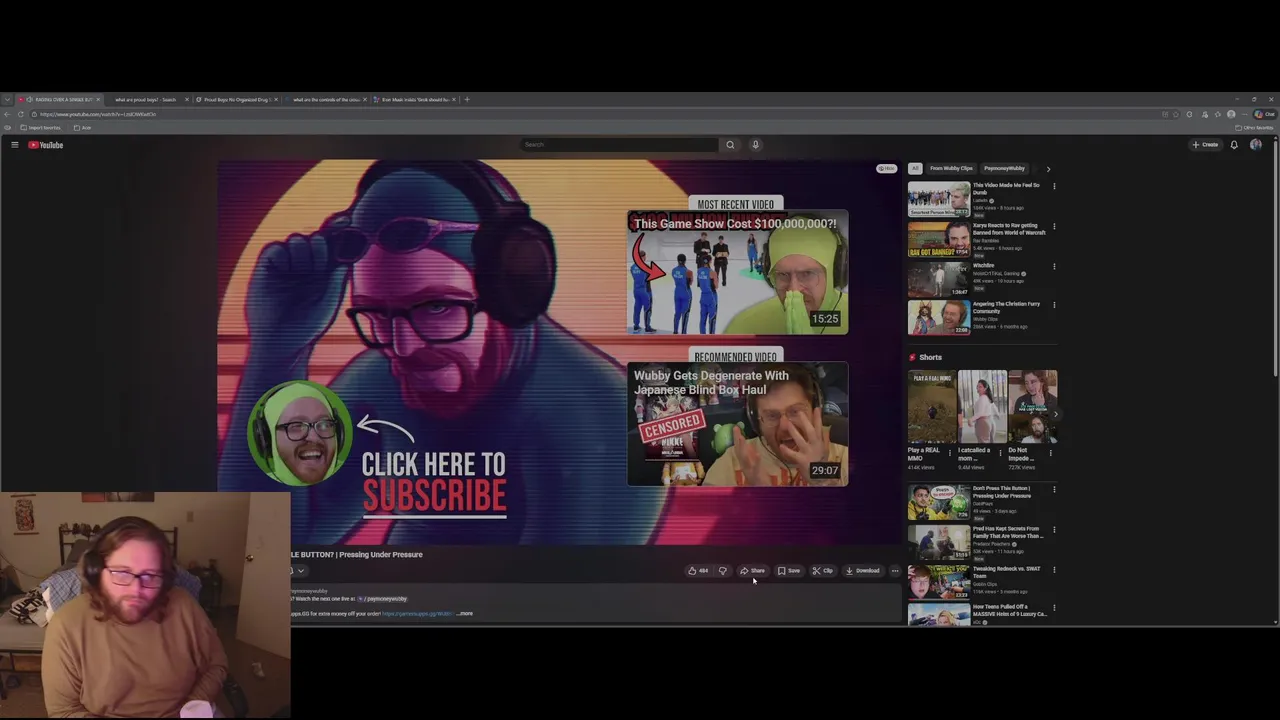Image resolution: width=1280 pixels, height=720 pixels.
Task: Open the tab actions dropdown at tab strip start
Action: point(8,100)
